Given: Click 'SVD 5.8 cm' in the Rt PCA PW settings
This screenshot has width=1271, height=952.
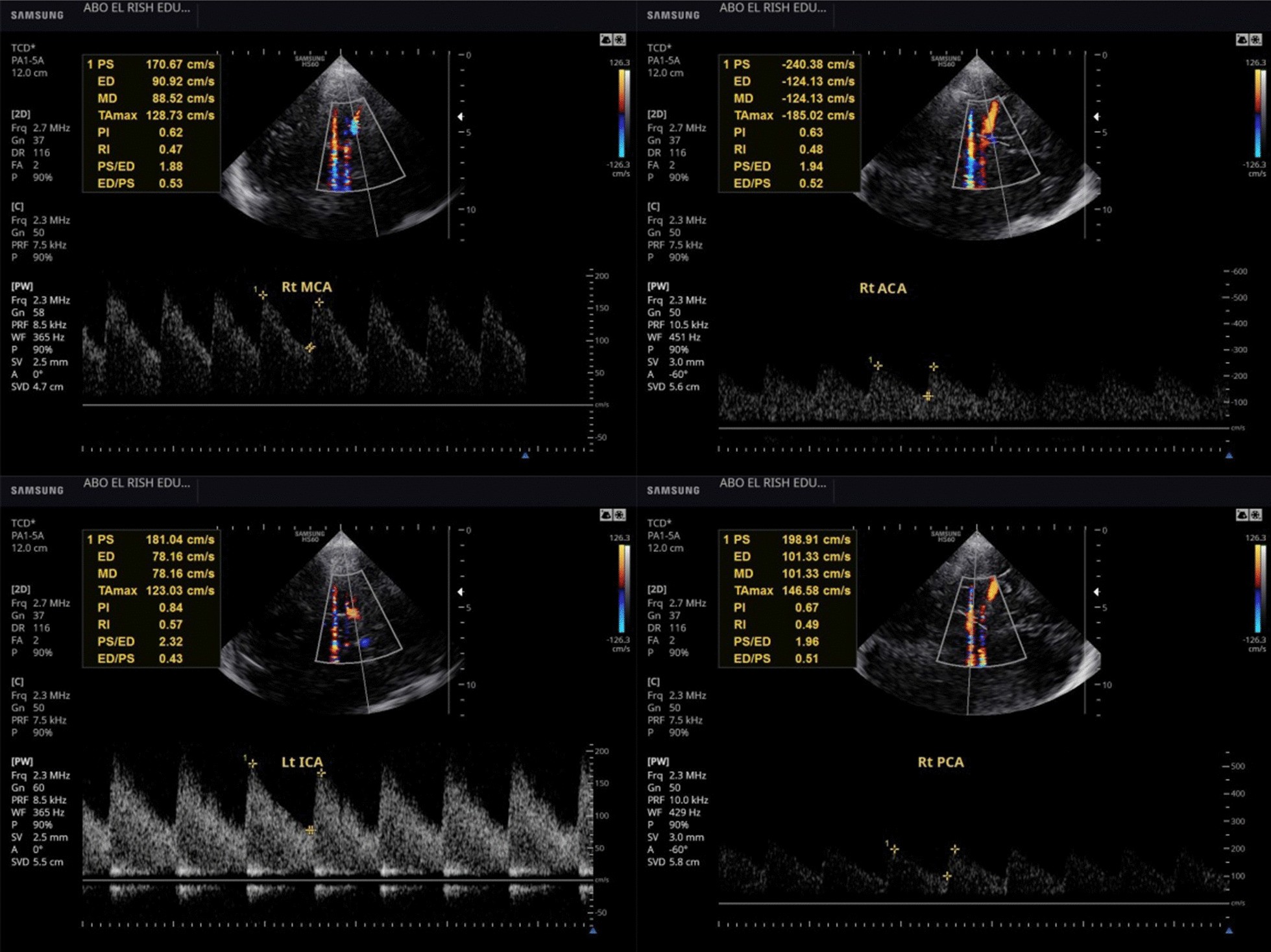Looking at the screenshot, I should pos(673,863).
